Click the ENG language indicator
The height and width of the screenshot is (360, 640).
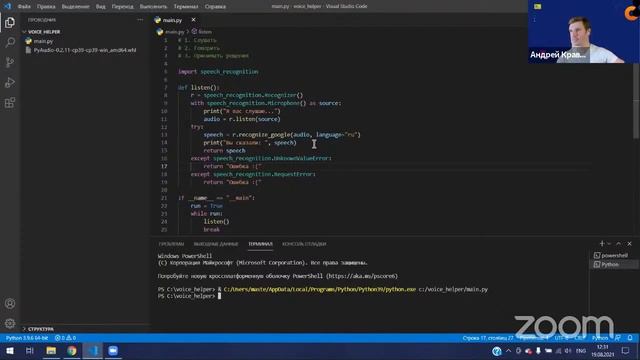click(581, 351)
